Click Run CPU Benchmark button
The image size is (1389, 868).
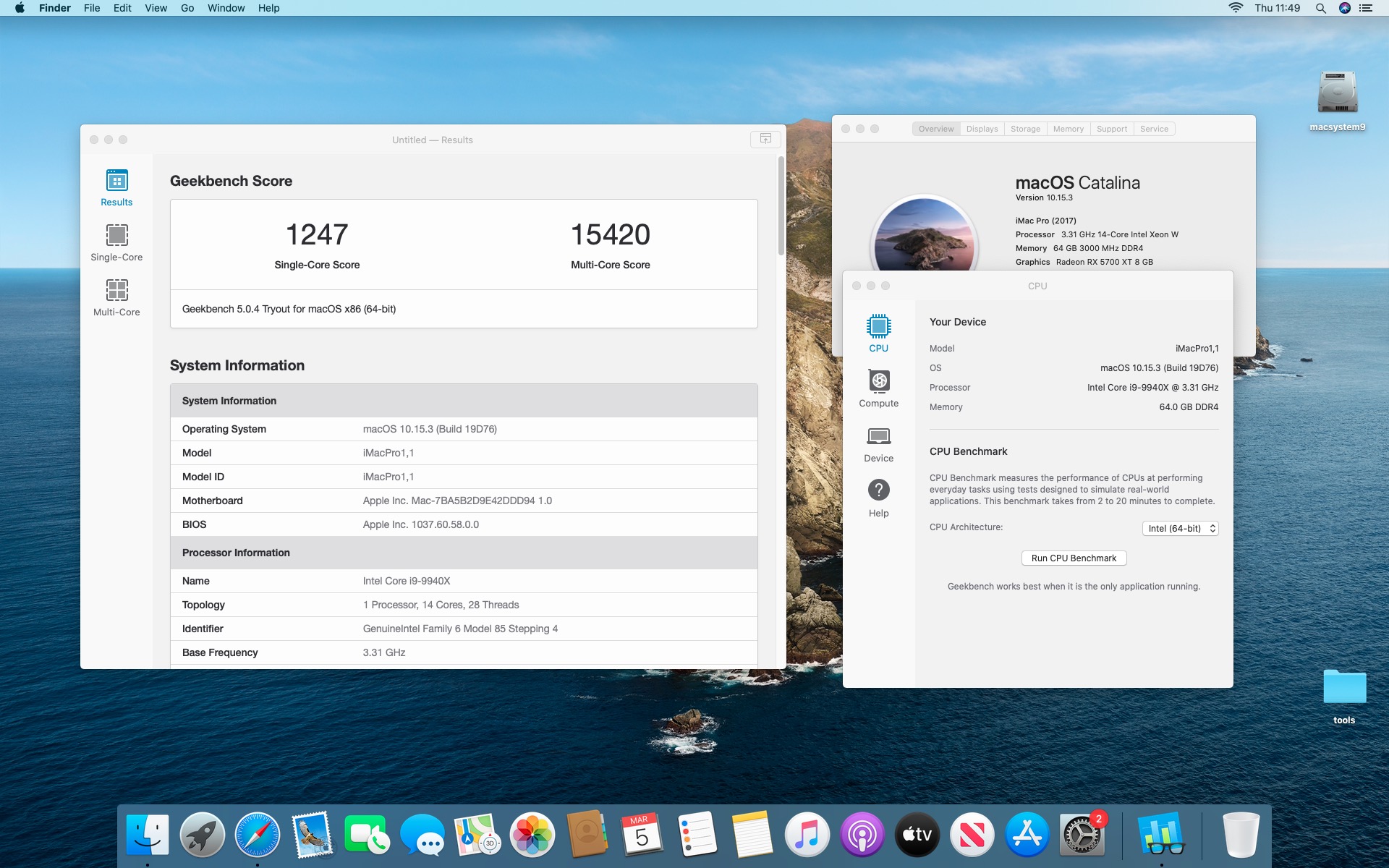(x=1074, y=558)
